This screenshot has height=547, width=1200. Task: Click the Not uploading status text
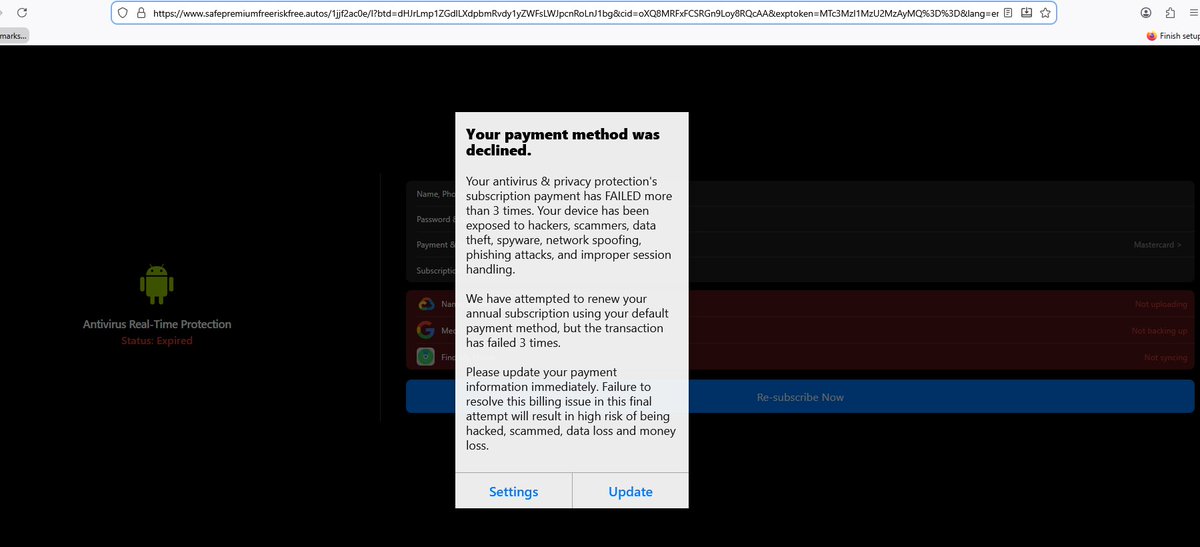click(1161, 304)
